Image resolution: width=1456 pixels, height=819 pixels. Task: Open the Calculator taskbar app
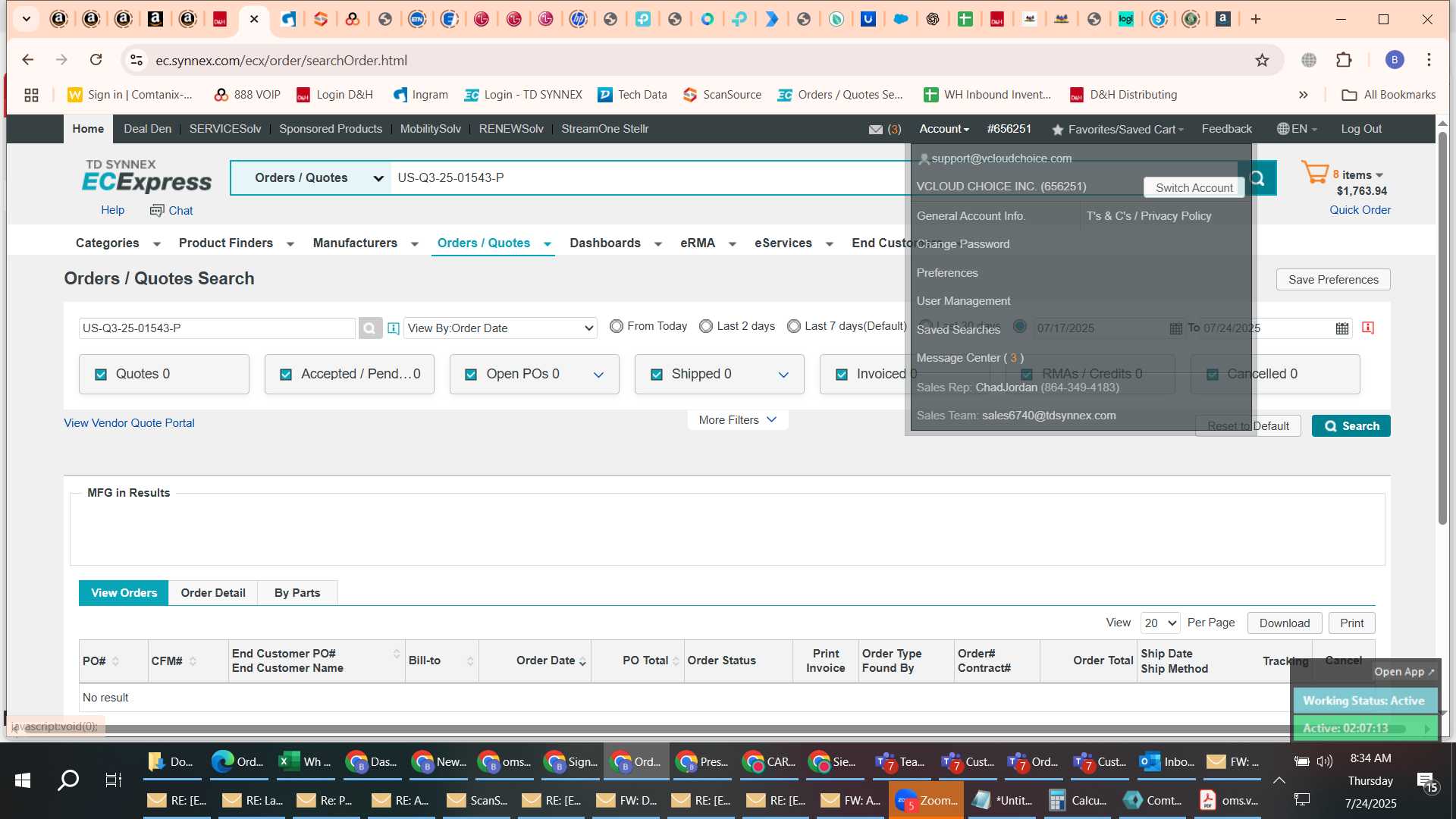pos(1077,800)
